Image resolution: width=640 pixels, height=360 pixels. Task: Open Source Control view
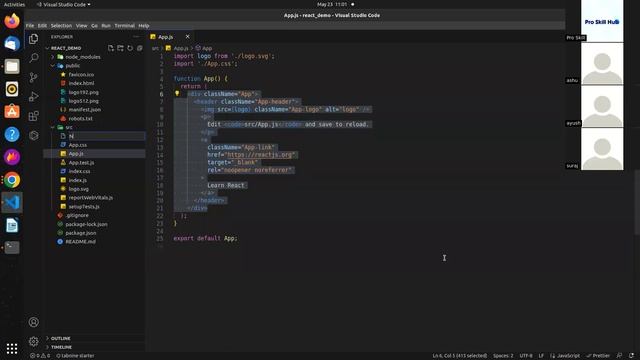point(34,77)
